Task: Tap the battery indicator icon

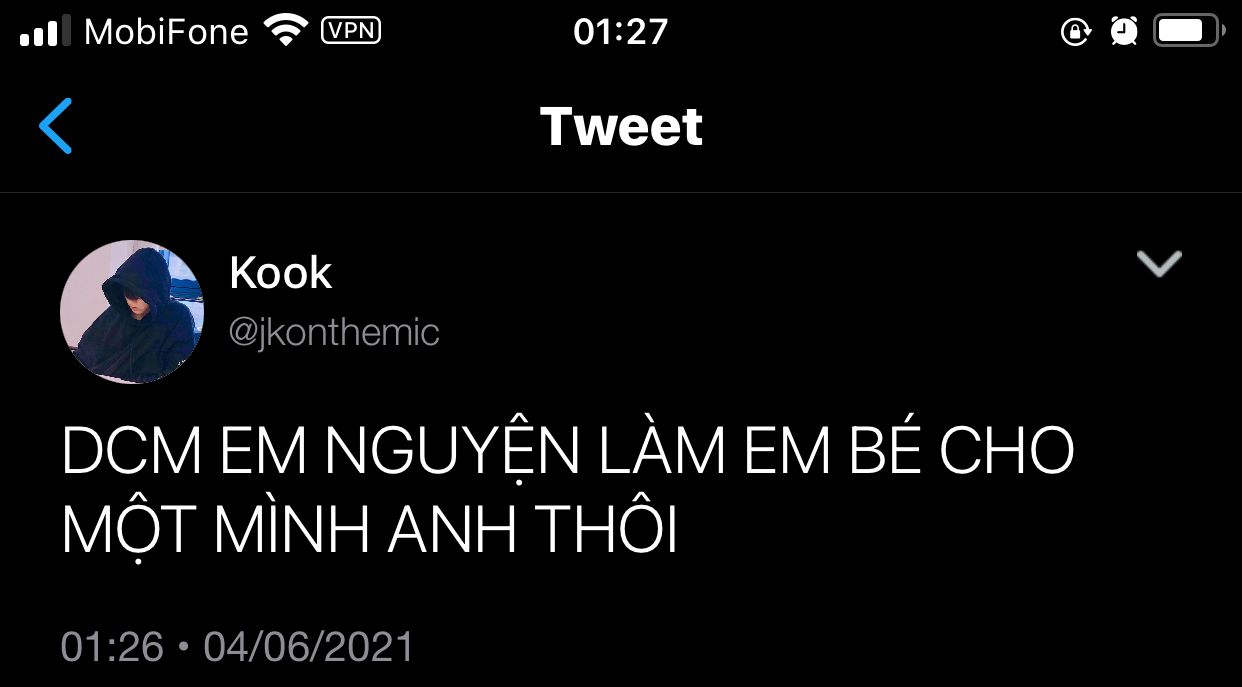Action: [1188, 31]
